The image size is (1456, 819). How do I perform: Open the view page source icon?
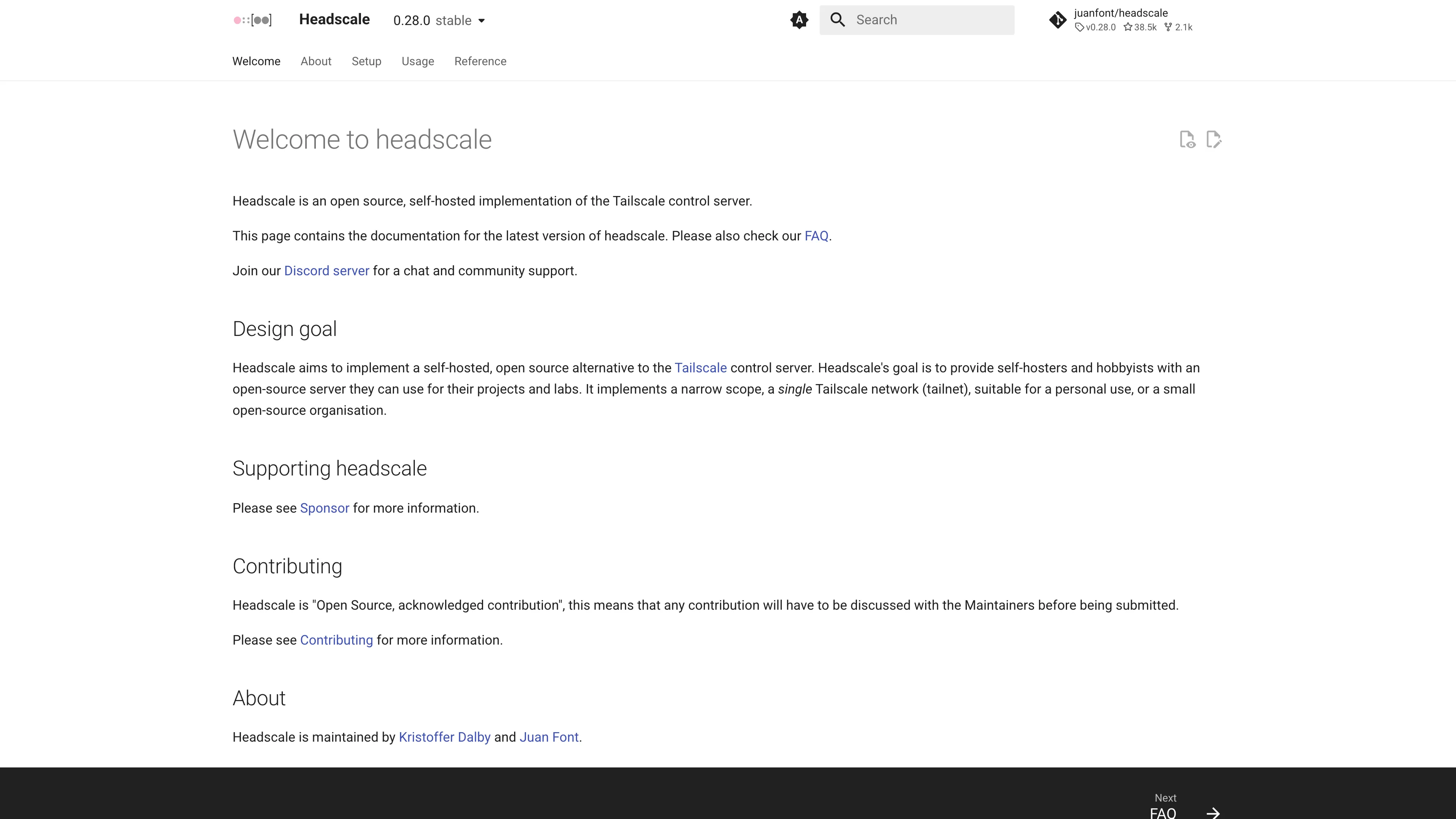[x=1187, y=139]
